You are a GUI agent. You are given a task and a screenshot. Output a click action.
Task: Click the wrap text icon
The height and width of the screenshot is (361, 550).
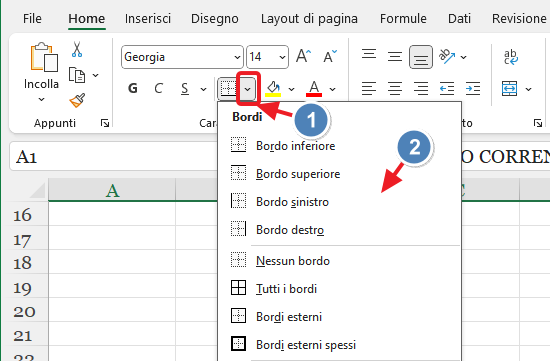click(x=511, y=57)
